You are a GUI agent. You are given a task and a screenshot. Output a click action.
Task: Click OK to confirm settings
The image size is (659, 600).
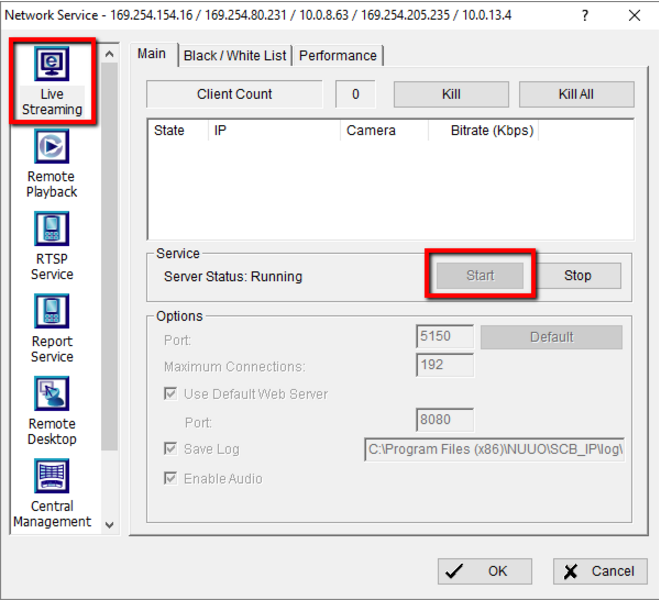click(484, 571)
